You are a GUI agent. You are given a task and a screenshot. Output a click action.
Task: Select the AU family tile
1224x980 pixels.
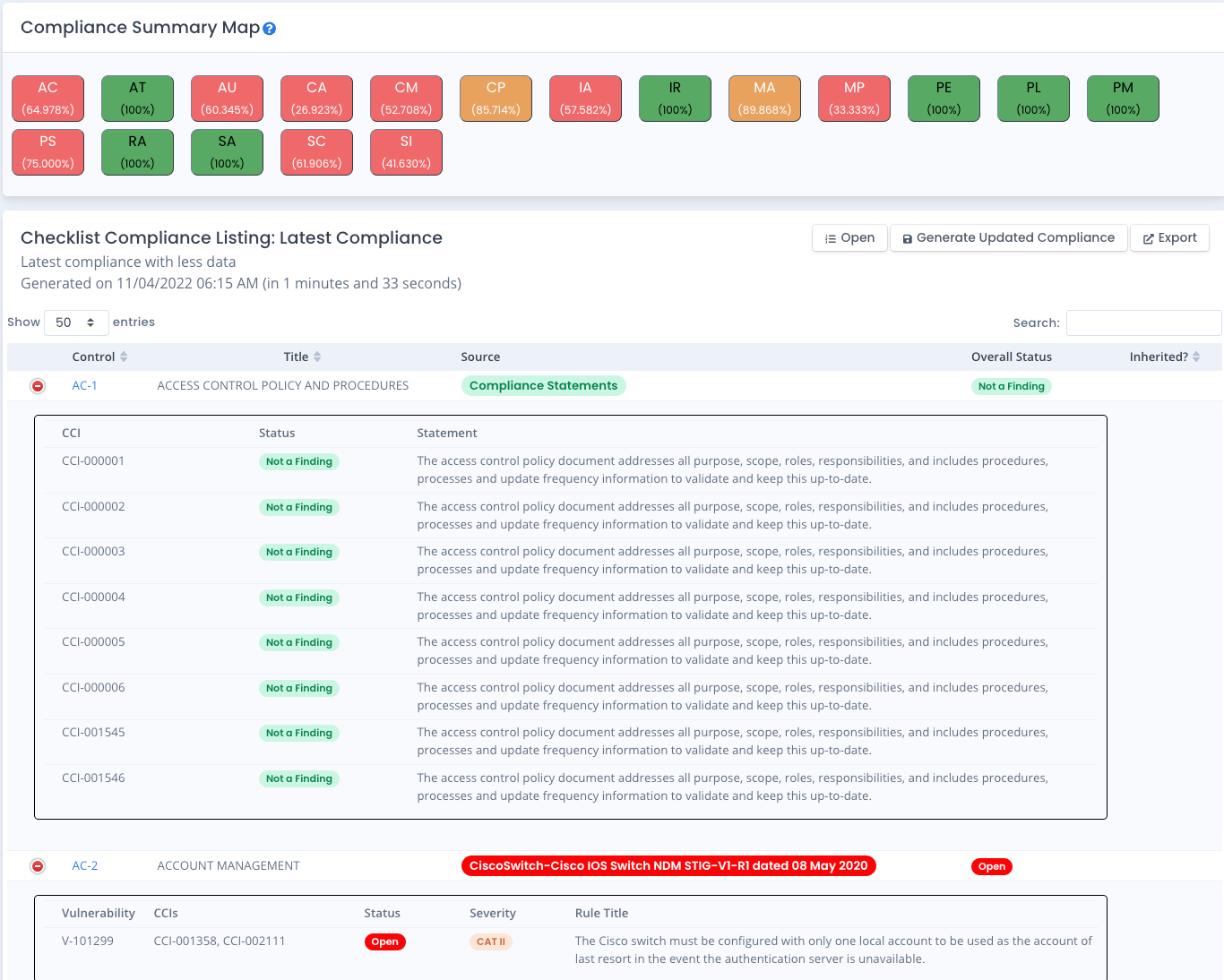[x=227, y=99]
